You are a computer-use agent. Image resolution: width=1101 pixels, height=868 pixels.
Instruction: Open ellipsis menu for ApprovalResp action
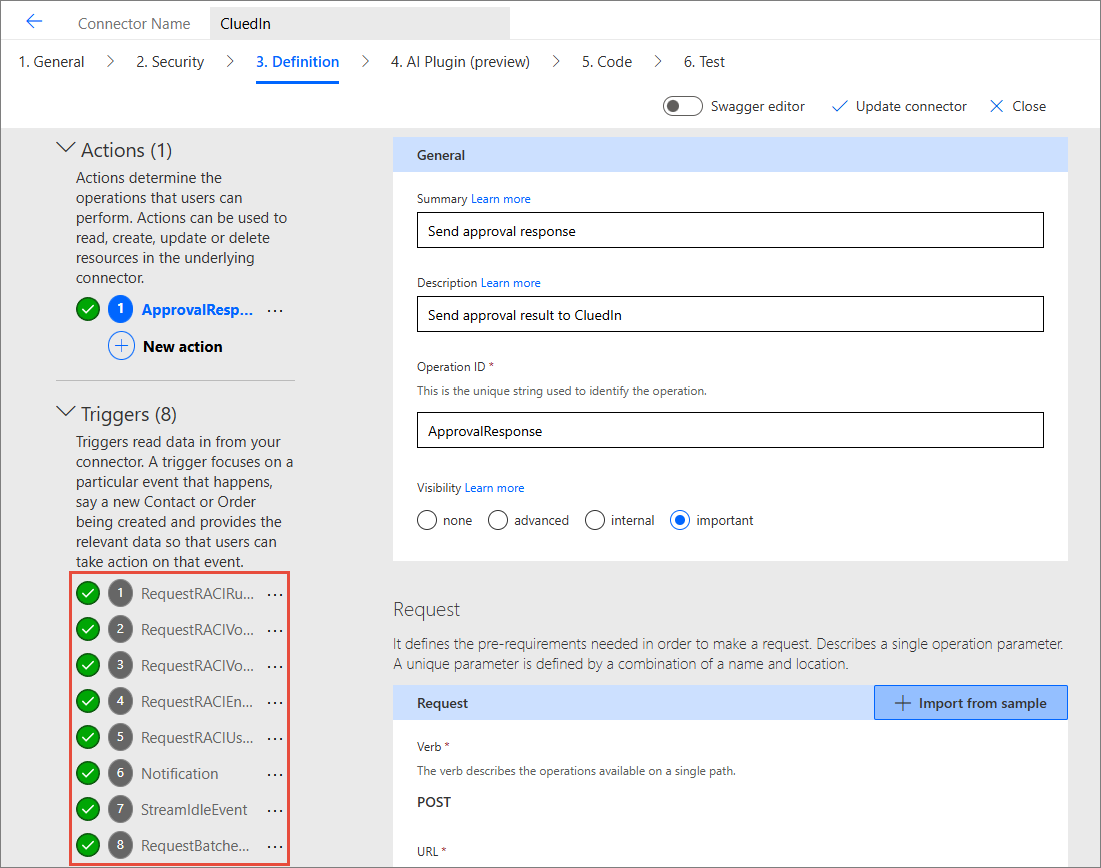tap(275, 310)
